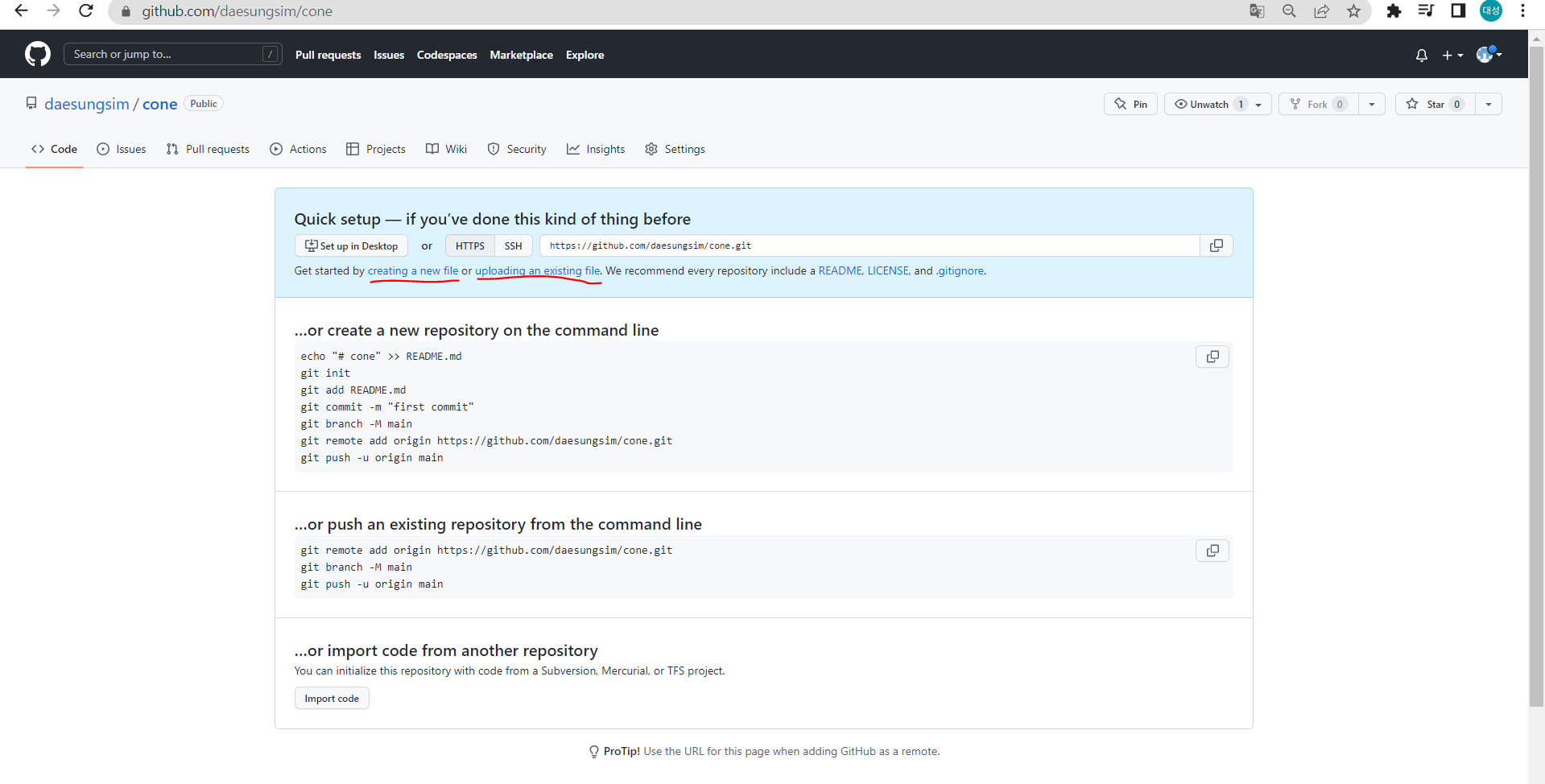Click the browser address bar URL
Image resolution: width=1545 pixels, height=784 pixels.
238,11
